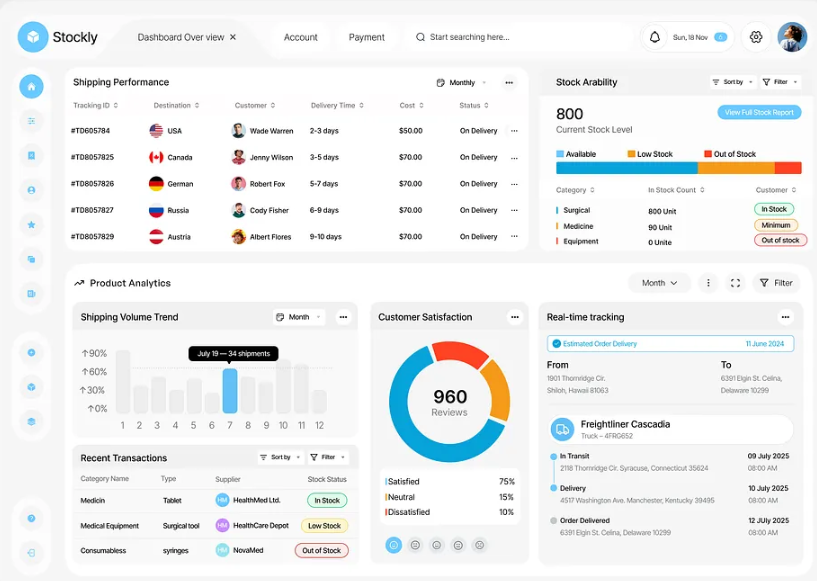Click the Stockly cube logo icon
The height and width of the screenshot is (581, 817).
click(x=33, y=37)
